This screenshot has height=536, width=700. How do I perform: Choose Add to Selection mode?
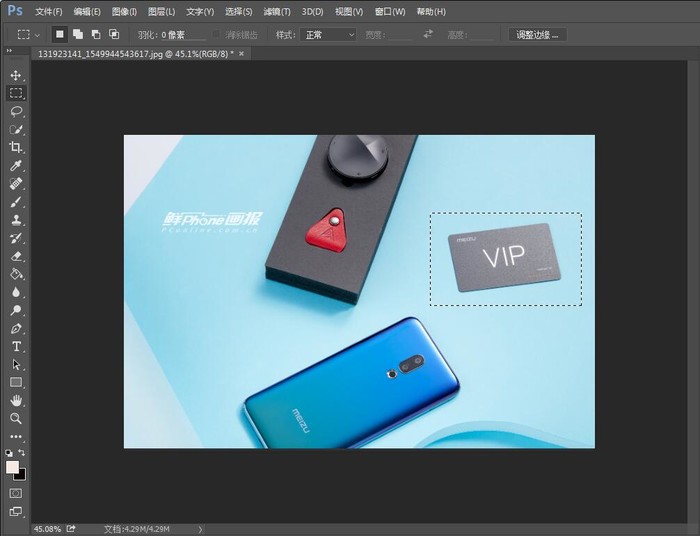(x=78, y=34)
